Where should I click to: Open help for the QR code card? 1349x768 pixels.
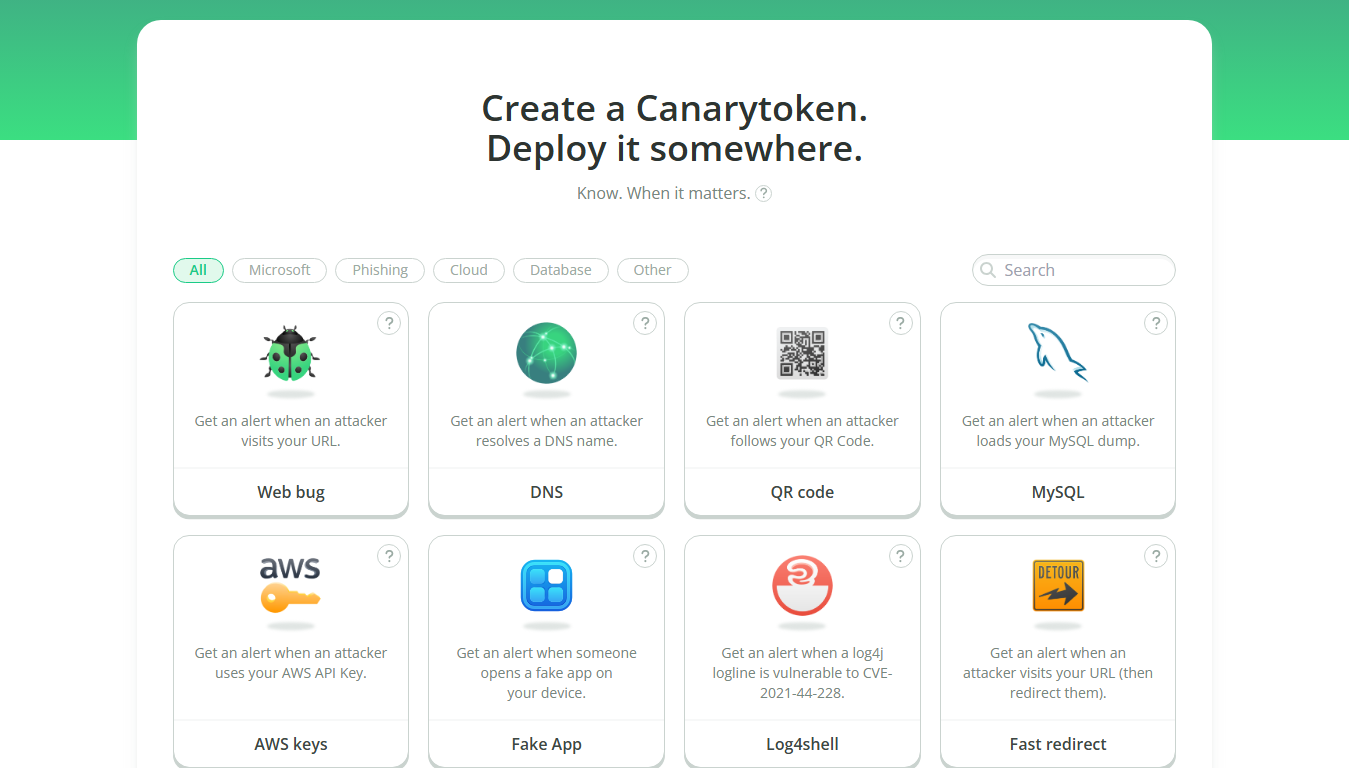900,323
